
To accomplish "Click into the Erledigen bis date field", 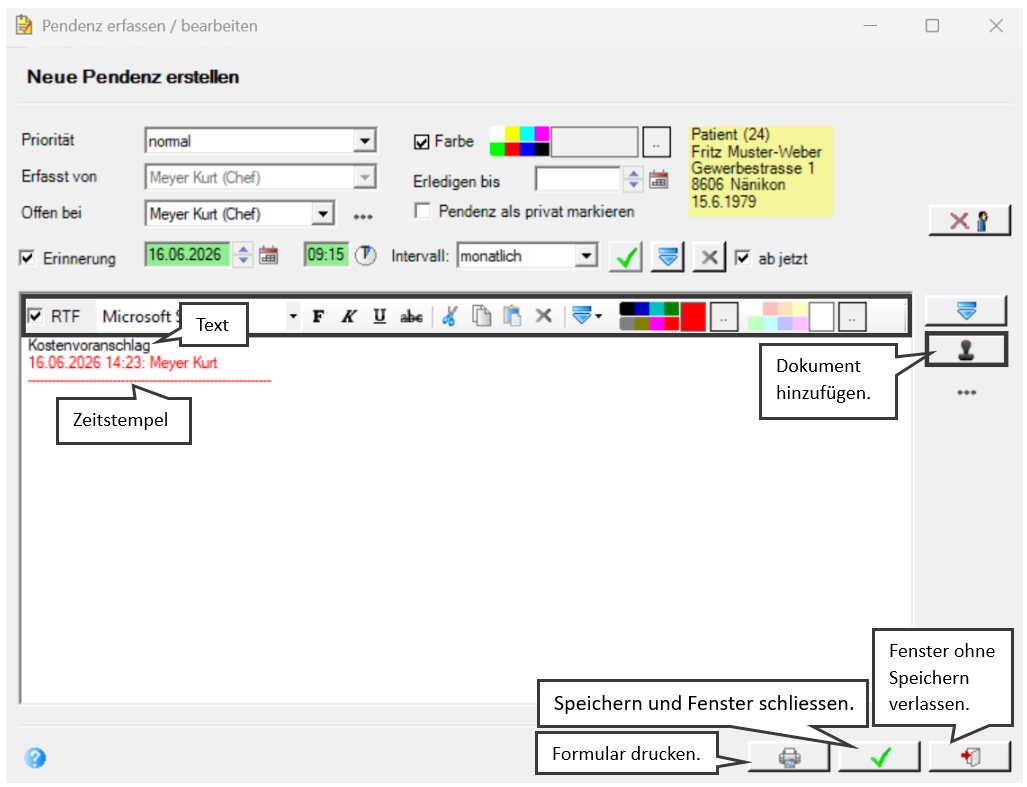I will [x=578, y=179].
